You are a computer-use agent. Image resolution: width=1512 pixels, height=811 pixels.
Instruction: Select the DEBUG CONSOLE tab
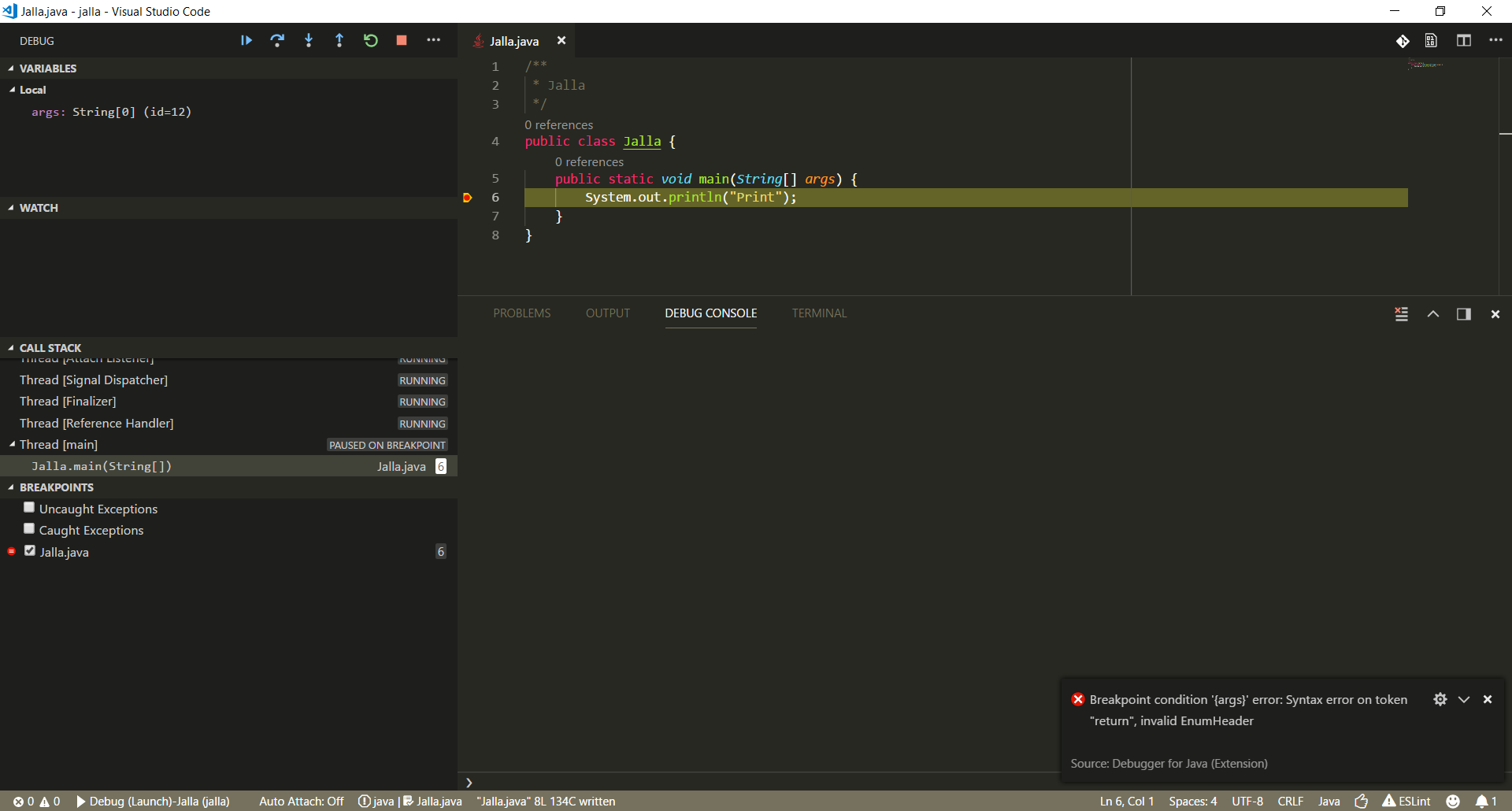point(711,313)
